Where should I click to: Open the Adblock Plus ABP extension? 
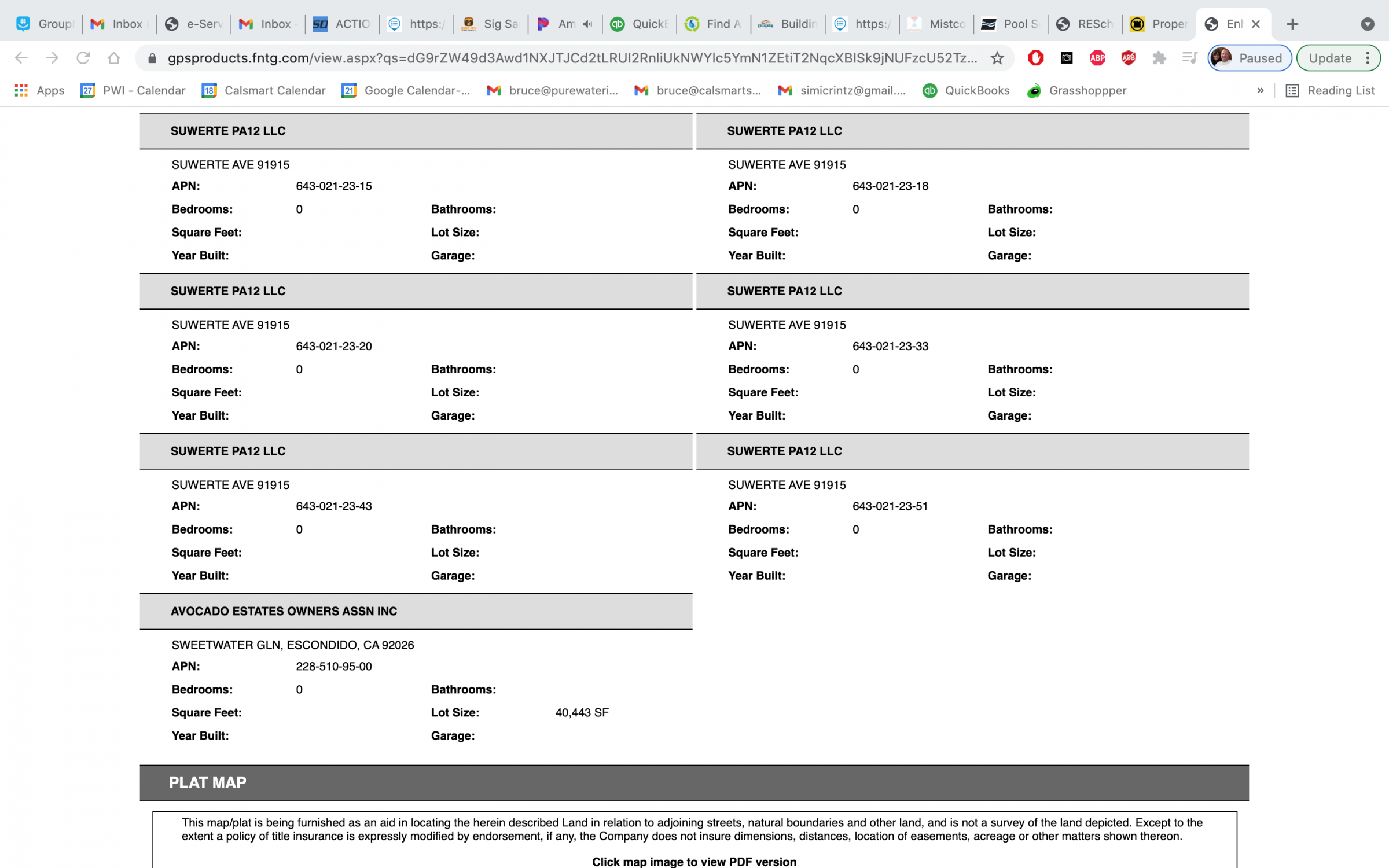[x=1097, y=58]
